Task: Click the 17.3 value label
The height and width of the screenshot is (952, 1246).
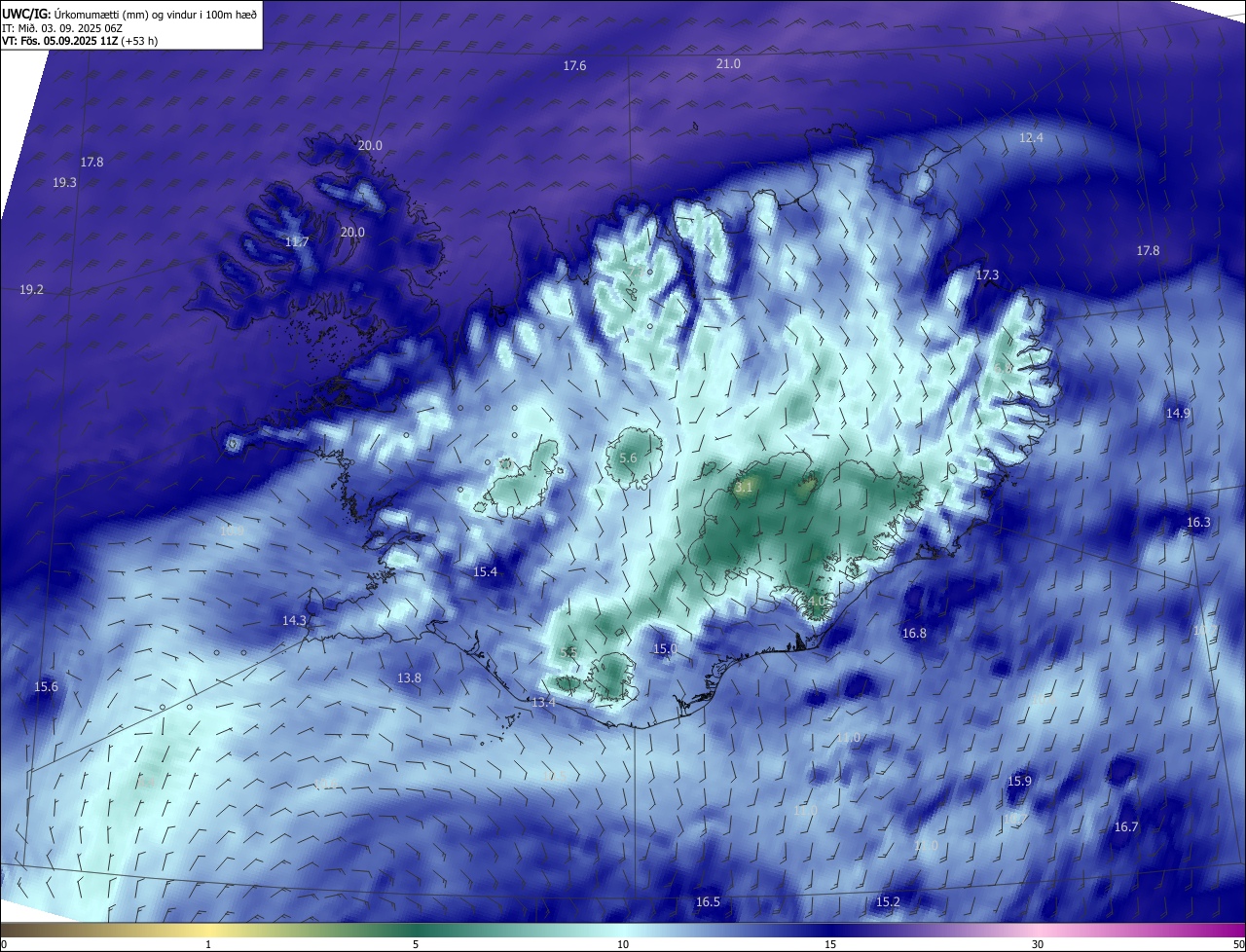Action: coord(987,275)
